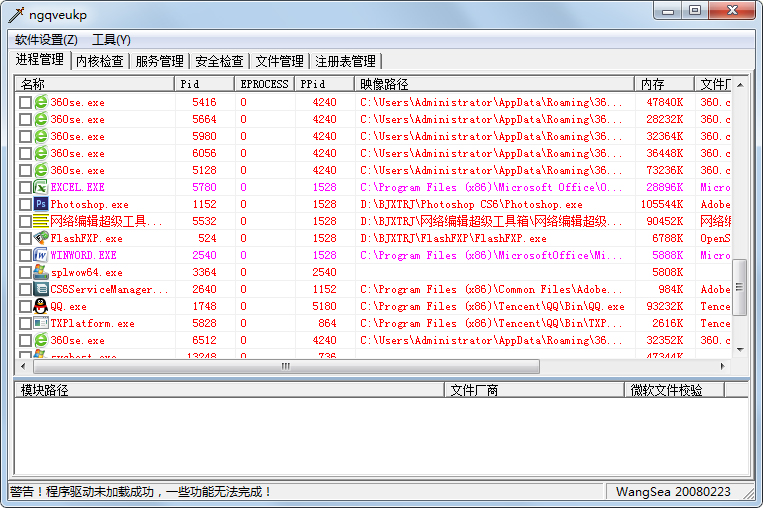
Task: Enable the checkbox for EXCEL.EXE
Action: click(25, 187)
